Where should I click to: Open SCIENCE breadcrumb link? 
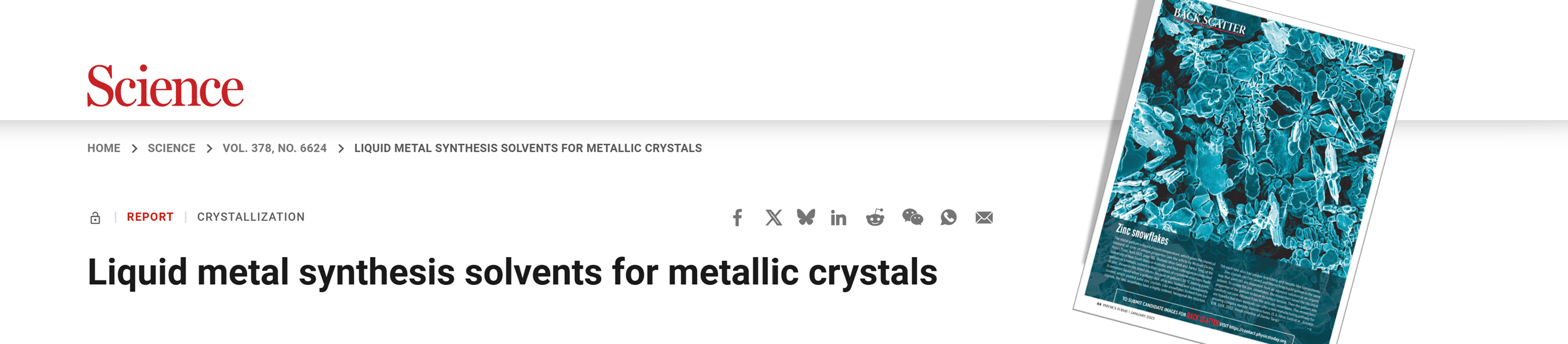(172, 148)
